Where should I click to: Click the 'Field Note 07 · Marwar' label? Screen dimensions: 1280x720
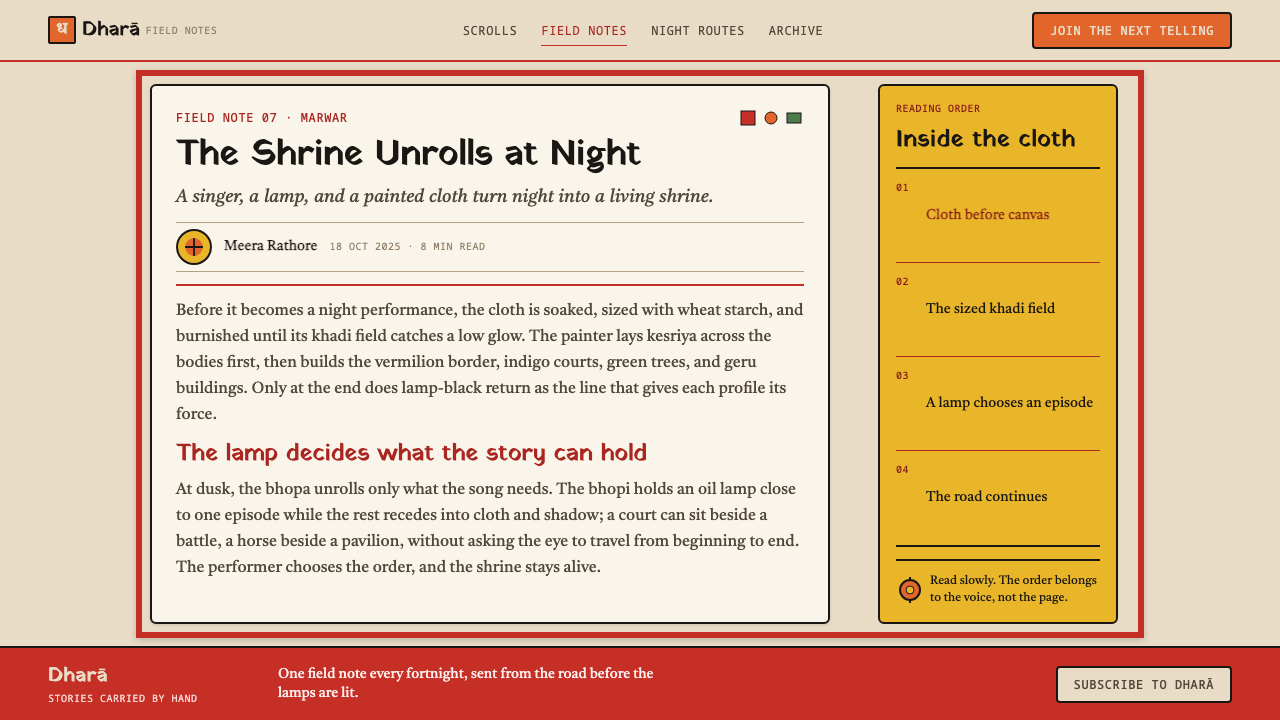[x=262, y=118]
